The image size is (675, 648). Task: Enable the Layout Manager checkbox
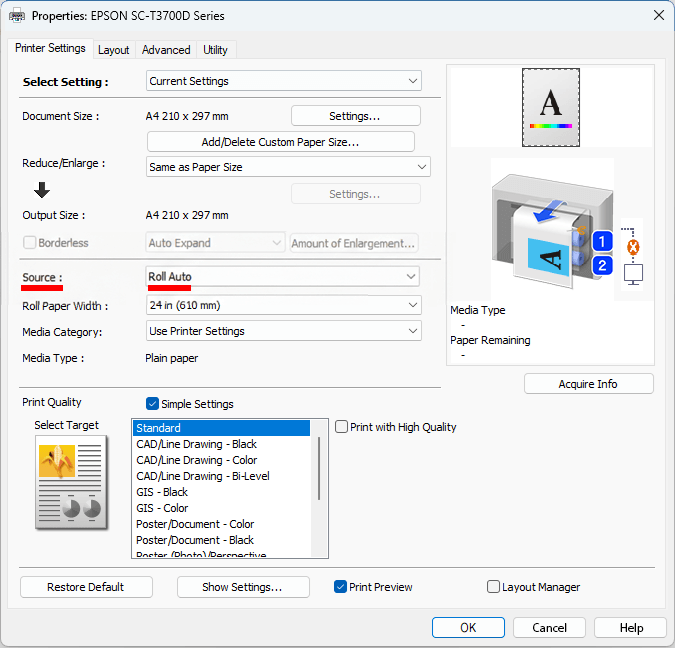click(493, 586)
